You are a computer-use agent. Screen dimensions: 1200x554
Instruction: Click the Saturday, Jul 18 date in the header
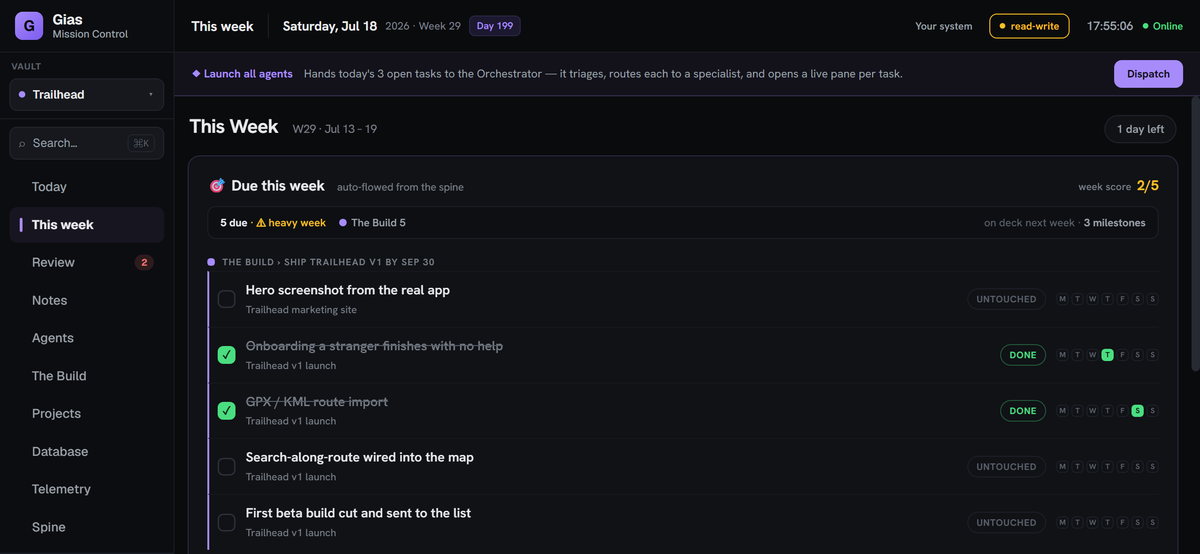pos(330,26)
